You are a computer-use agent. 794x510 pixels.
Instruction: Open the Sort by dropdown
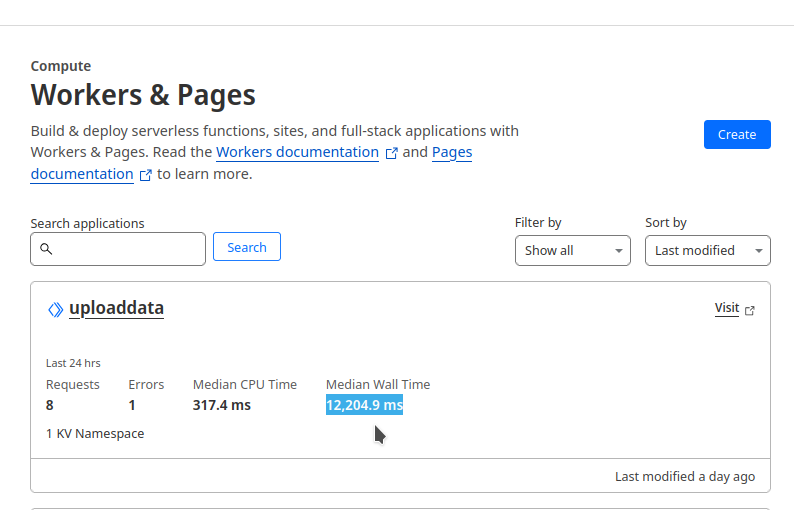click(x=707, y=250)
